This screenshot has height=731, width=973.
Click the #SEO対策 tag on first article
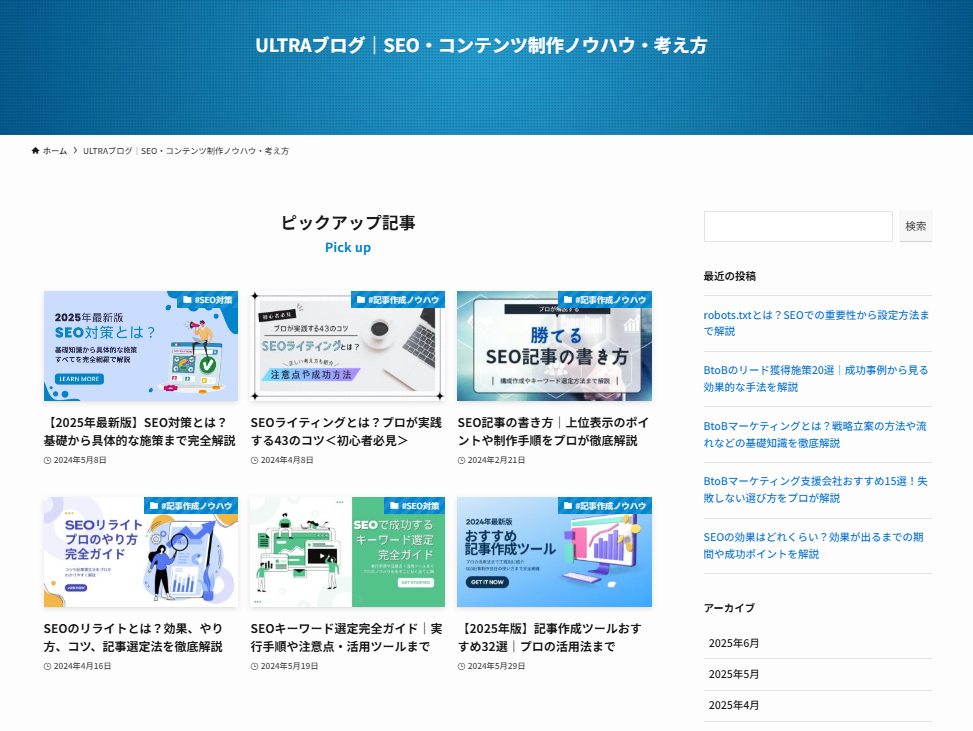pos(207,299)
